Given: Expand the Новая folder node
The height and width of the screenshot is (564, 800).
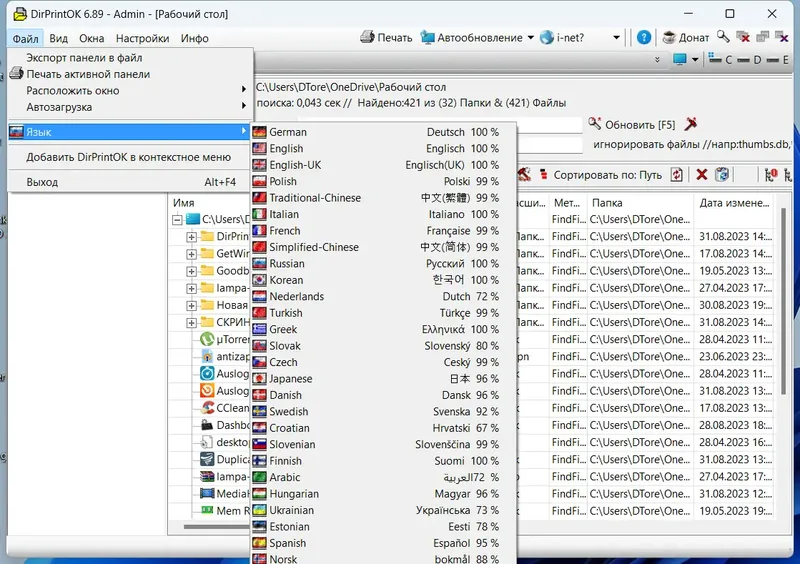Looking at the screenshot, I should pyautogui.click(x=191, y=306).
